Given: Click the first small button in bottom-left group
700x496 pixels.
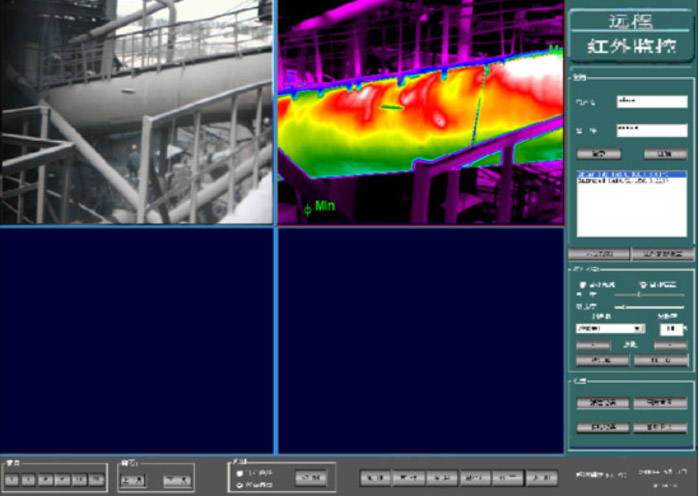Looking at the screenshot, I should (x=14, y=480).
